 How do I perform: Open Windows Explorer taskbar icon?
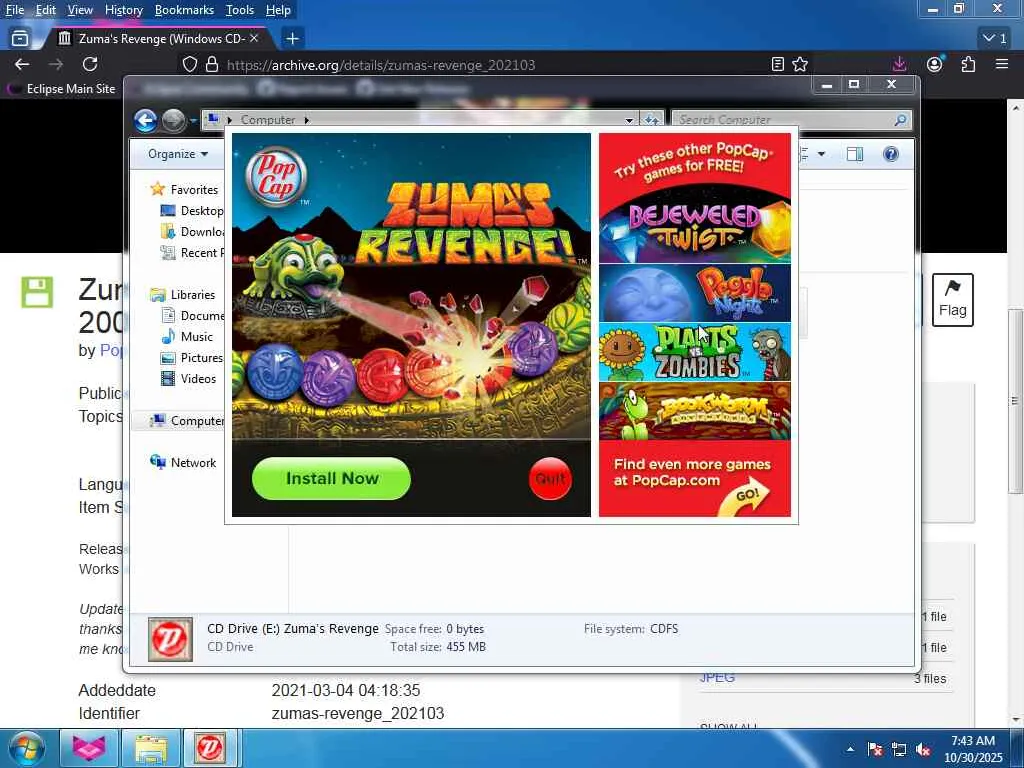pos(150,748)
